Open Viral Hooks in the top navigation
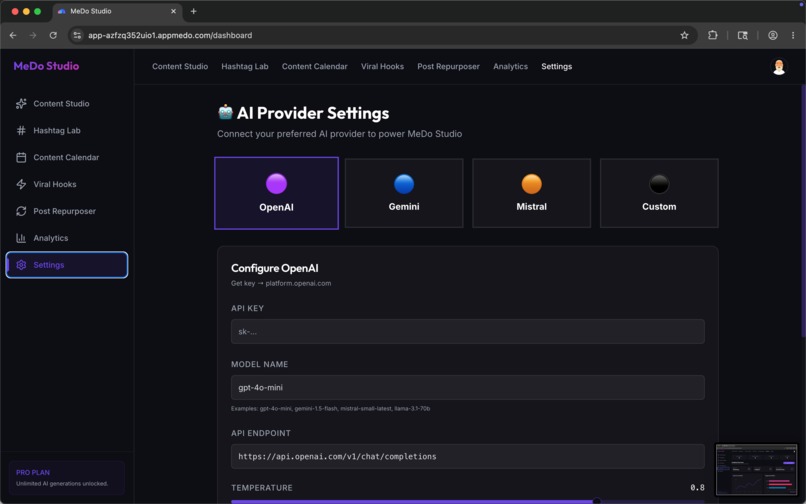 pyautogui.click(x=382, y=66)
